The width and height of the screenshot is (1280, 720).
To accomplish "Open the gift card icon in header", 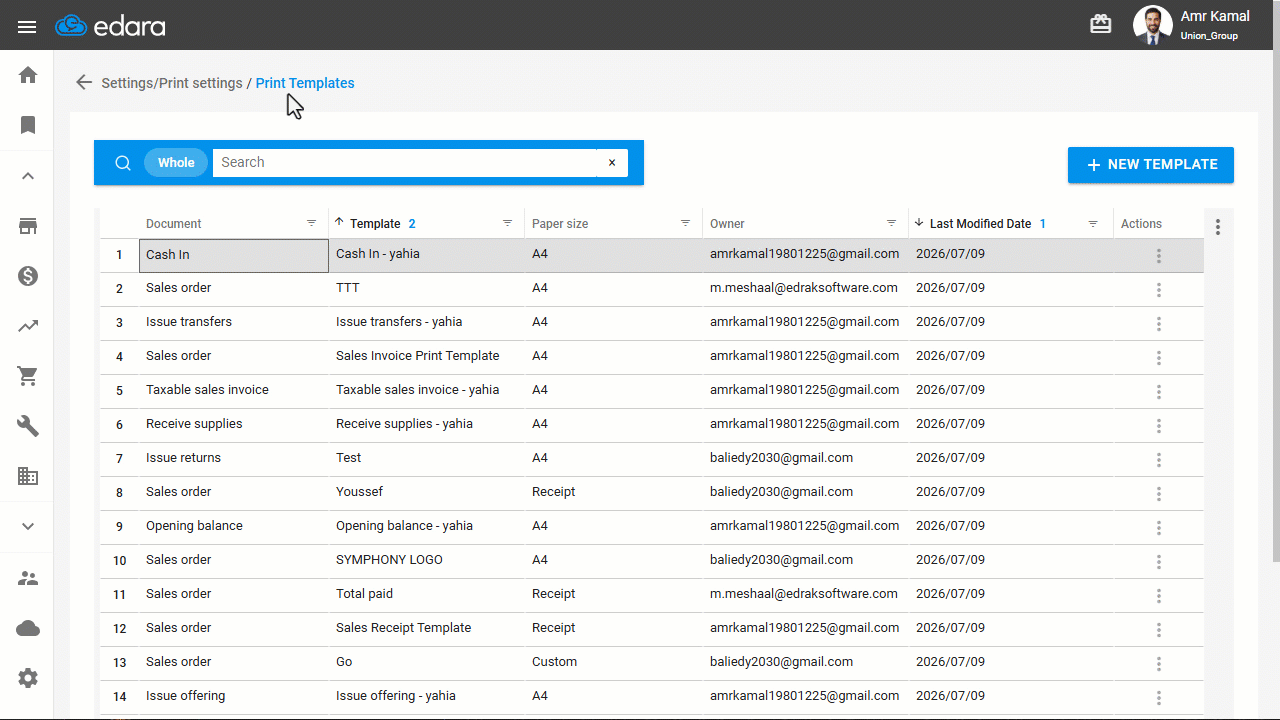I will point(1101,24).
